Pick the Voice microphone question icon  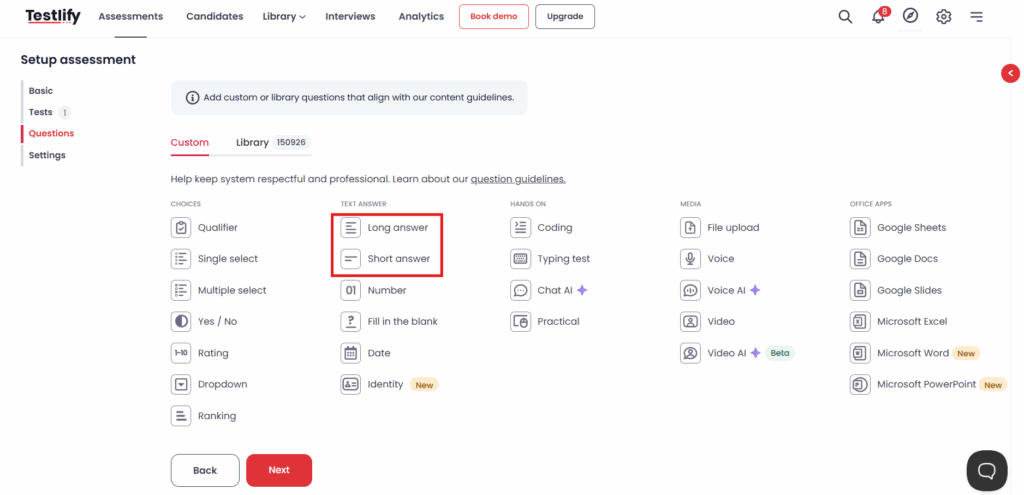pyautogui.click(x=690, y=259)
